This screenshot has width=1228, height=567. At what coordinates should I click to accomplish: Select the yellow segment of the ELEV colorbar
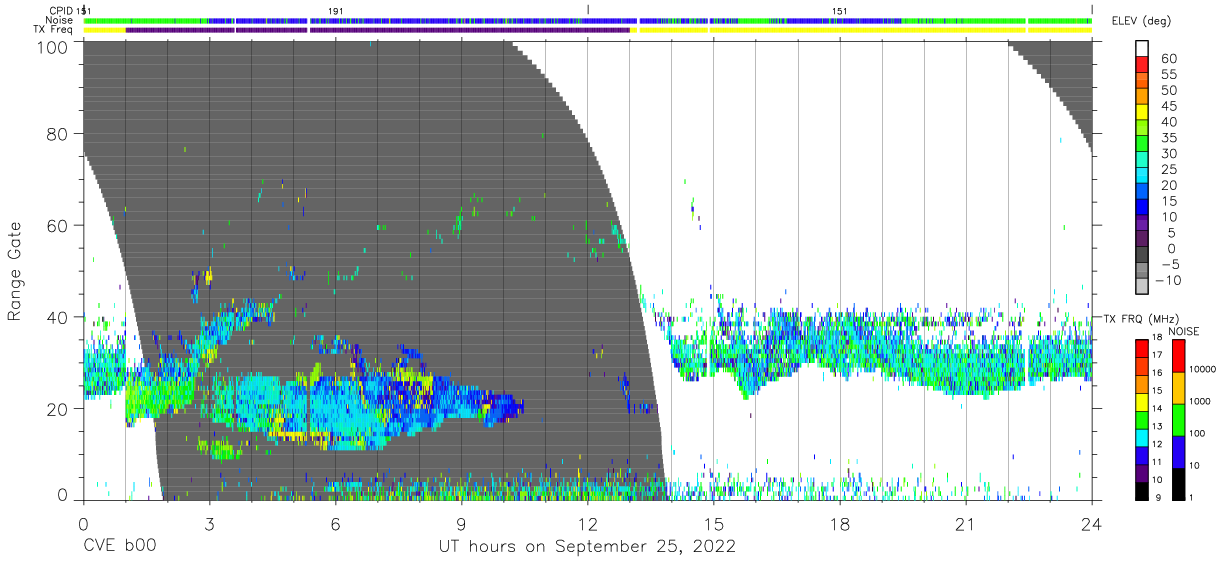coord(1141,112)
